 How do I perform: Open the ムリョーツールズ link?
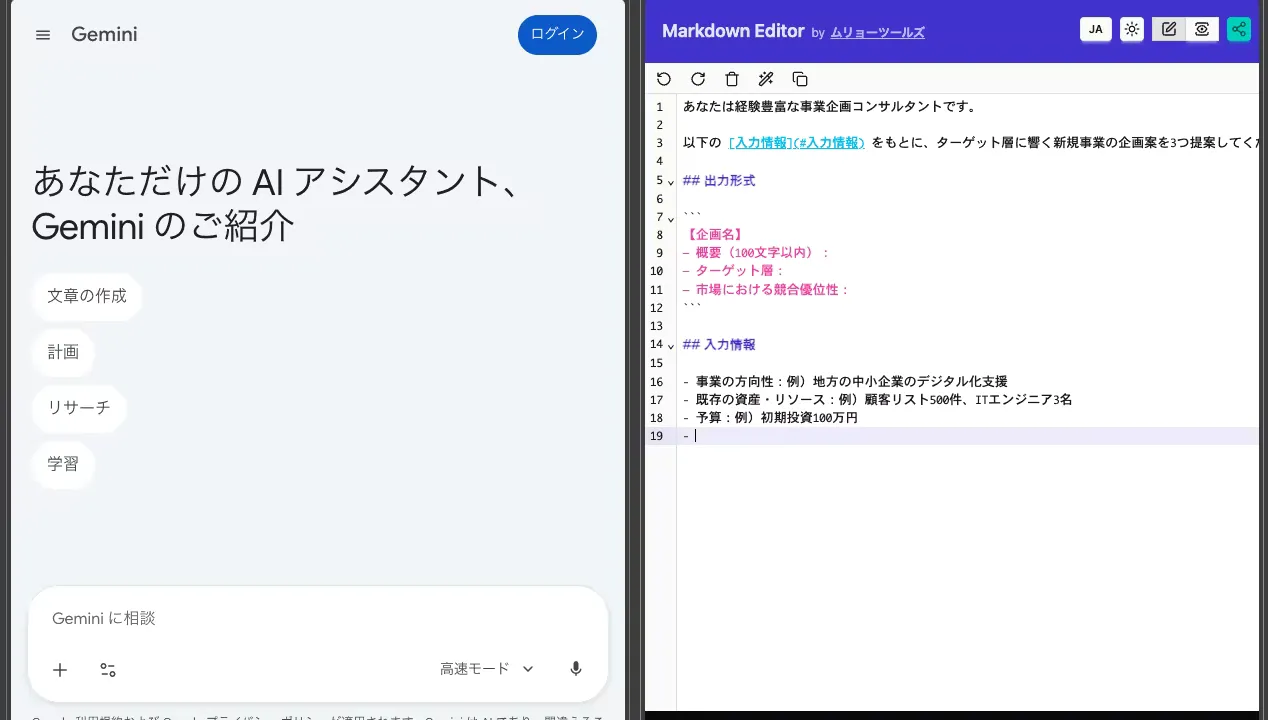(877, 33)
